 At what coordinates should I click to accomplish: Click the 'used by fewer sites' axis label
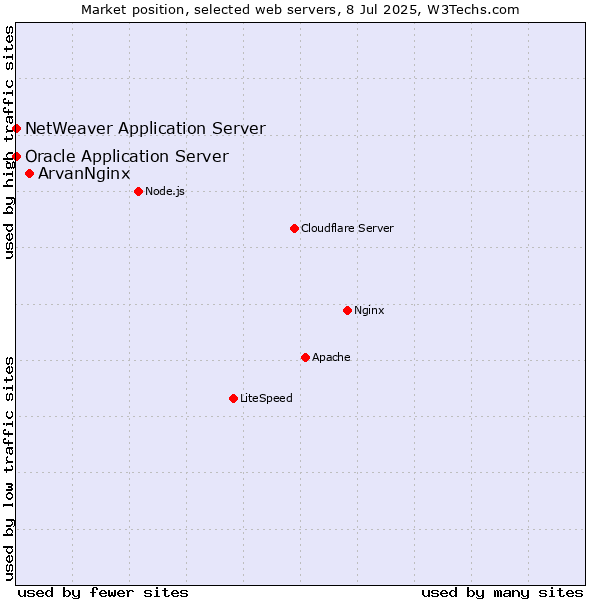coord(103,593)
